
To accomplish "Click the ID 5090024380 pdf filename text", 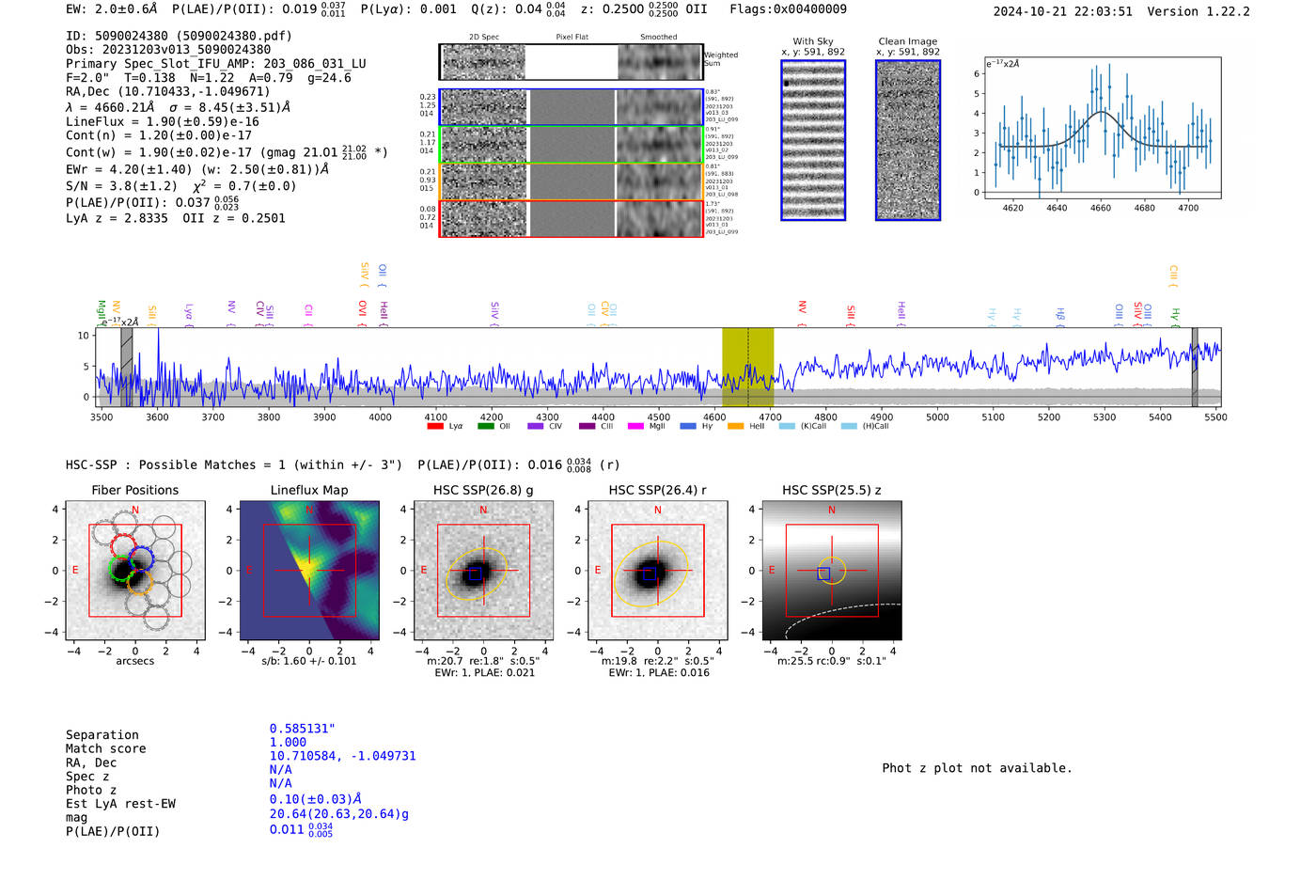I will [x=179, y=36].
